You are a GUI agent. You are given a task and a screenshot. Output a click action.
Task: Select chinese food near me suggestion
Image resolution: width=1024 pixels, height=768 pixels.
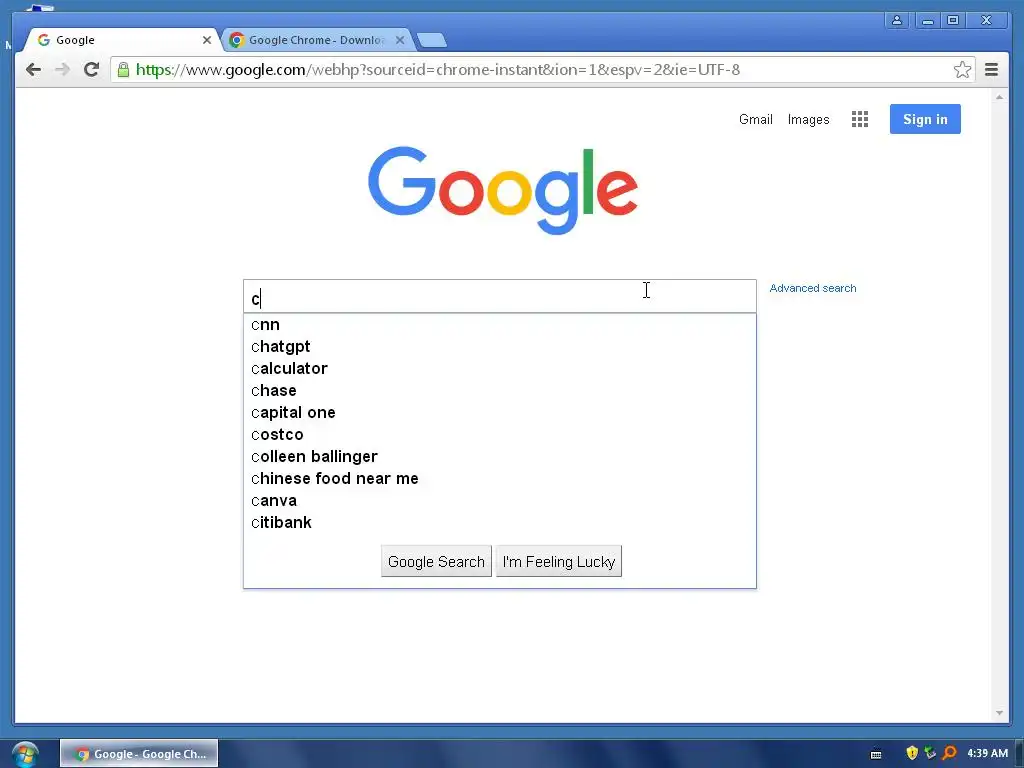click(x=500, y=479)
